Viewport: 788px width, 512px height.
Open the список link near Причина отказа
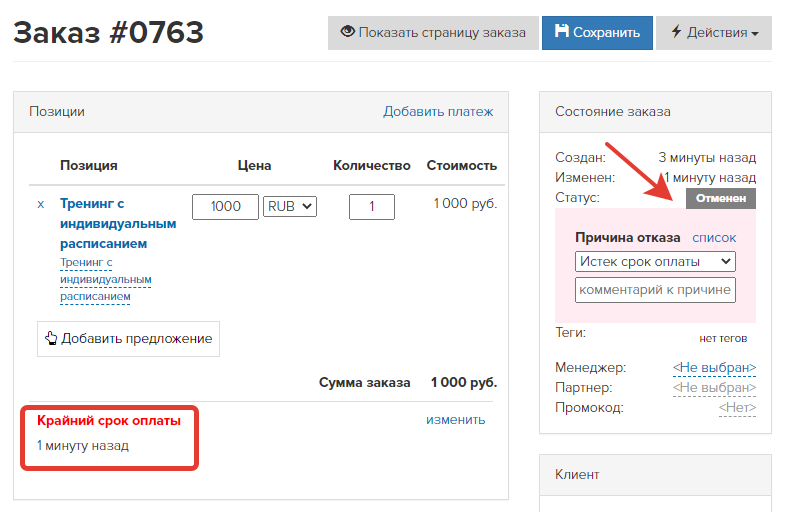[714, 237]
